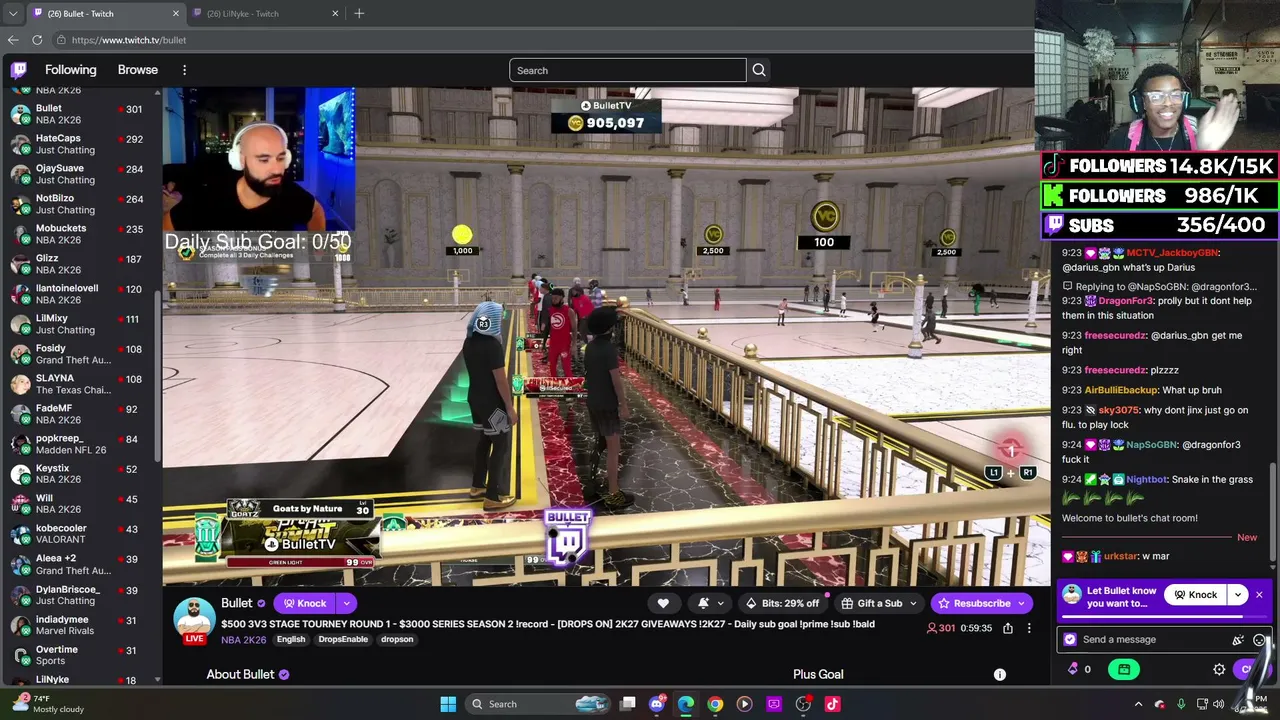The image size is (1280, 720).
Task: Open Task View on taskbar
Action: (x=628, y=704)
